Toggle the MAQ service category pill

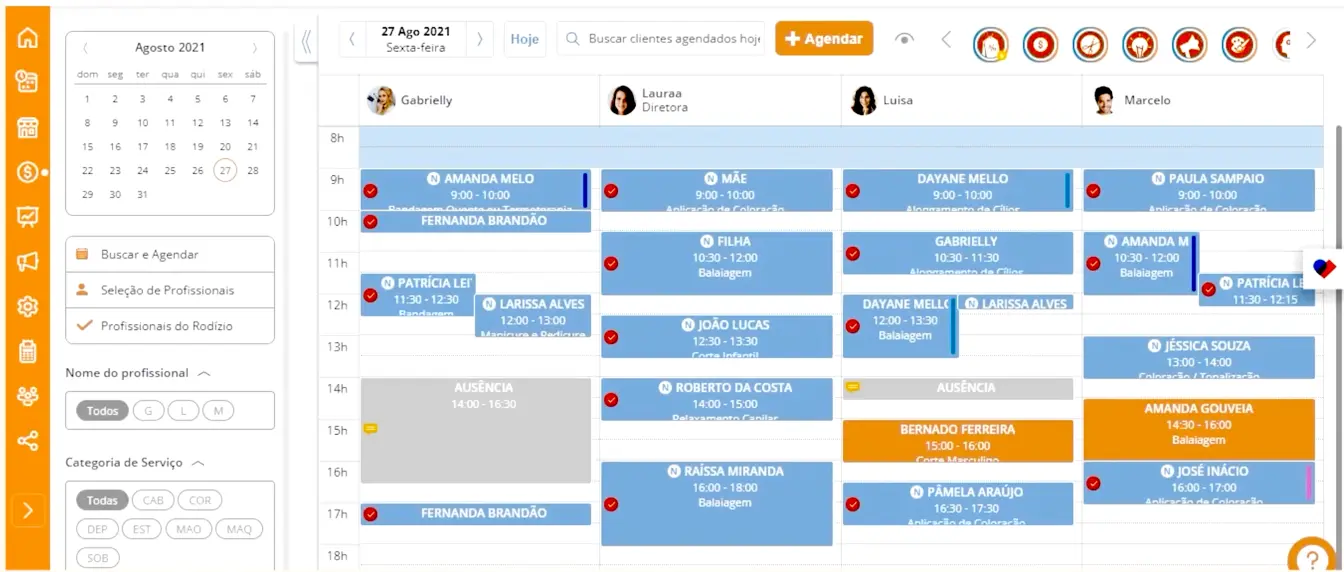[239, 529]
